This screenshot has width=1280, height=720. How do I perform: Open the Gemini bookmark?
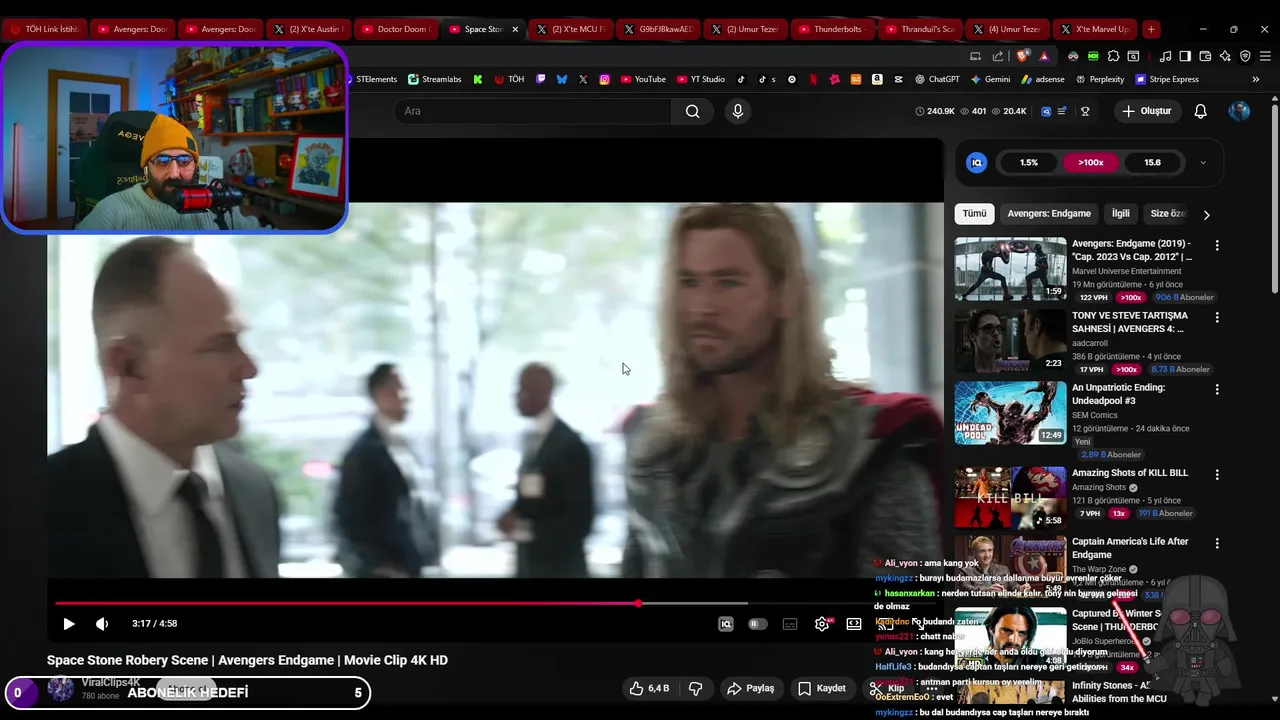[990, 79]
